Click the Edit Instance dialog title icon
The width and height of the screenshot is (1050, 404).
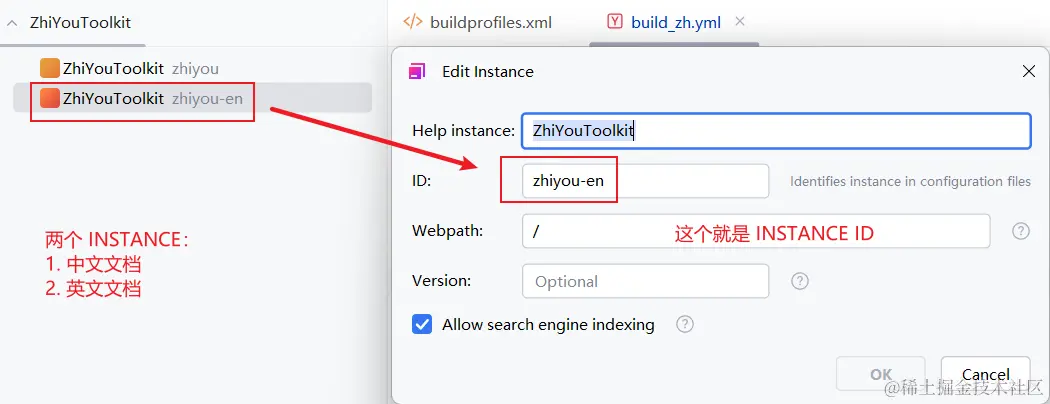(x=418, y=71)
